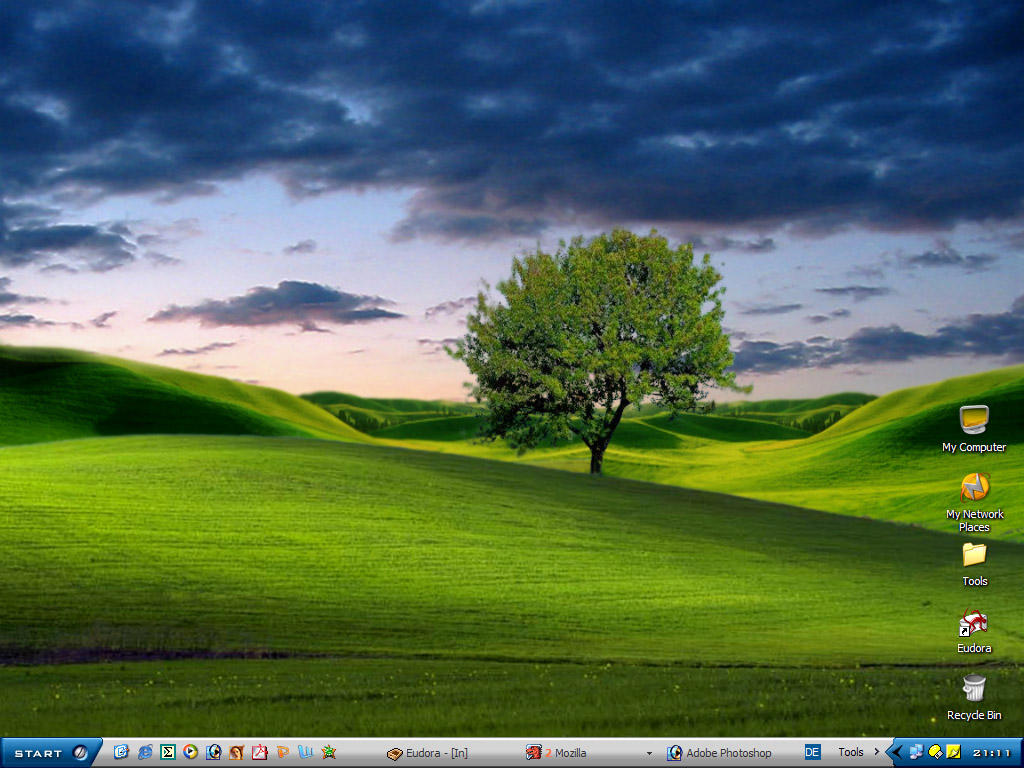Open the START menu button
The width and height of the screenshot is (1024, 768).
point(51,753)
